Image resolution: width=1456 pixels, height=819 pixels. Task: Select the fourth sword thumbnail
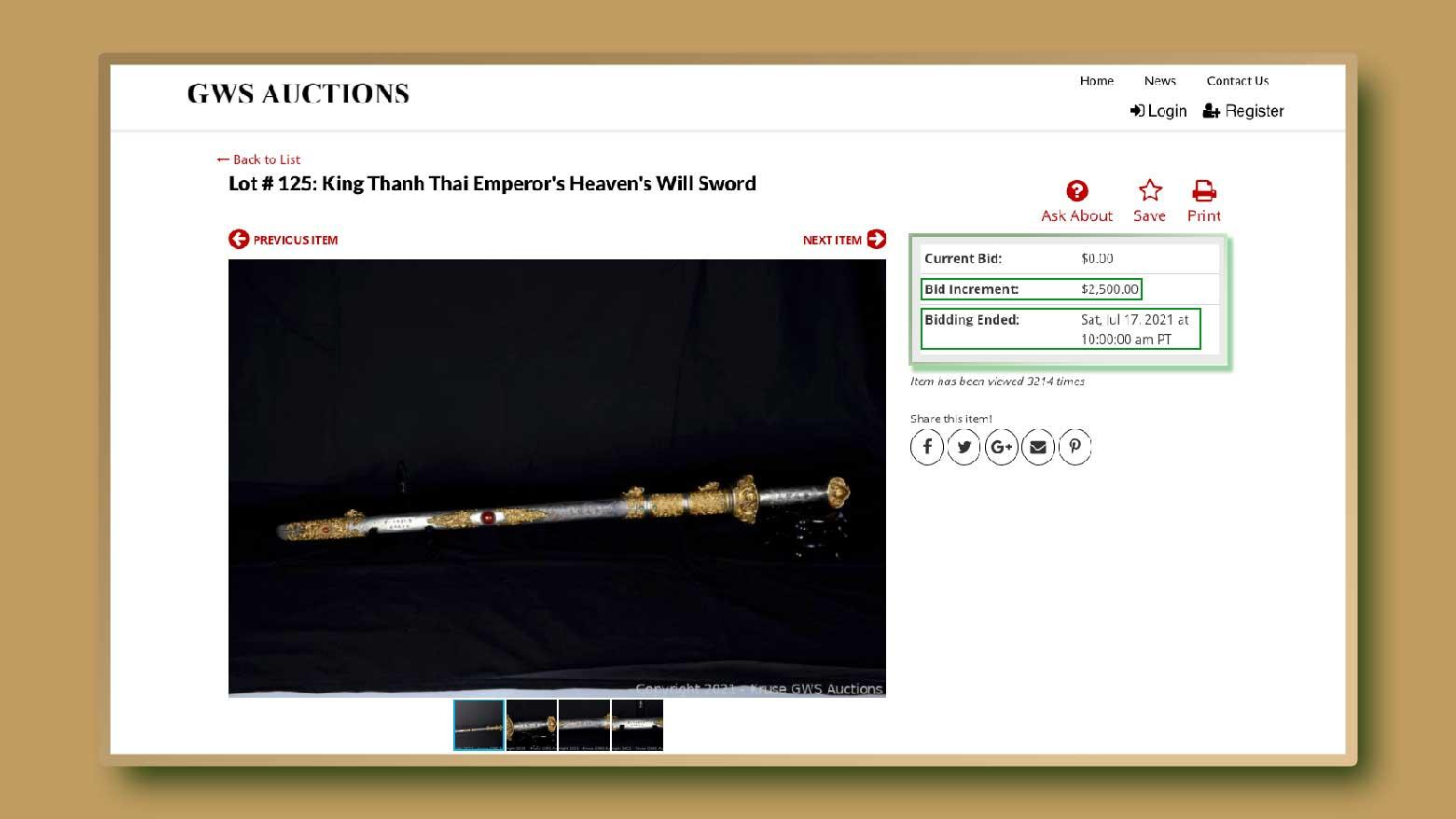pos(637,725)
